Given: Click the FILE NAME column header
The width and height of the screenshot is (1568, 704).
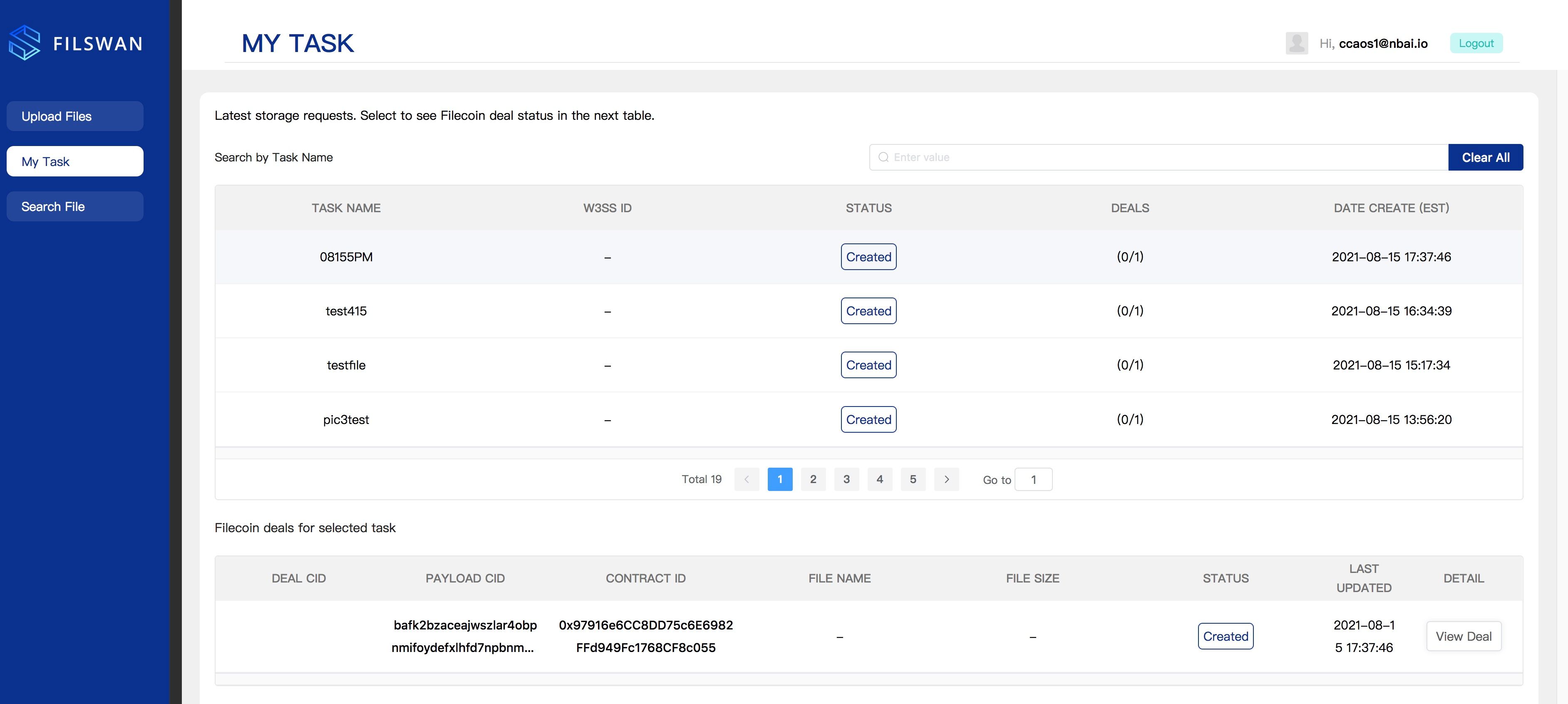Looking at the screenshot, I should tap(839, 579).
